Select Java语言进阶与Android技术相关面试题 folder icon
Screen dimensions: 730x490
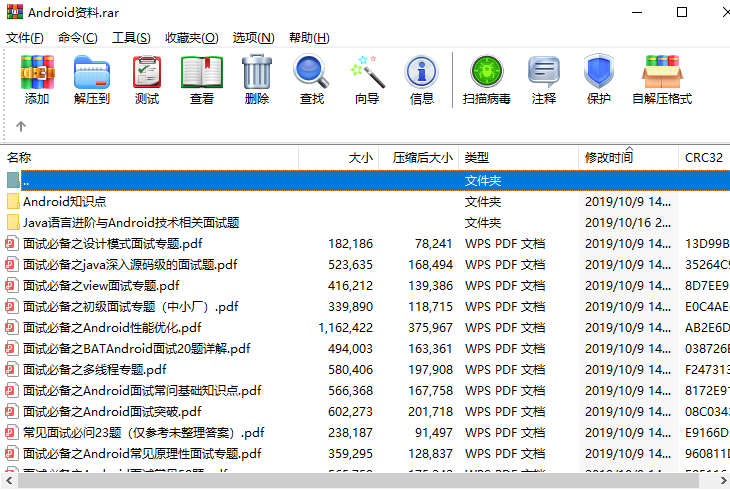14,223
